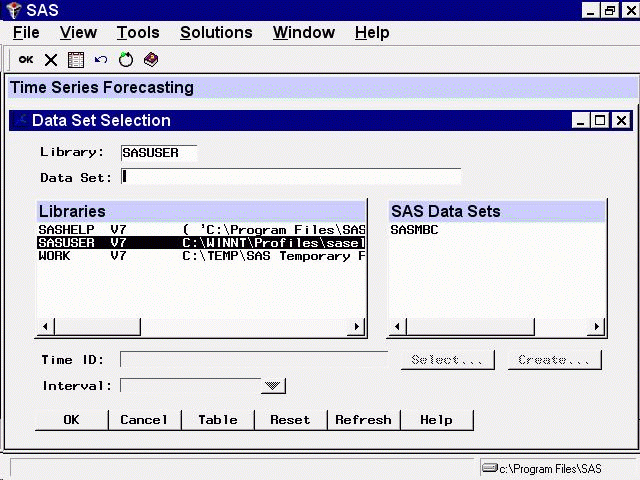The image size is (640, 480).
Task: Click SAS Data Sets right scroll arrow
Action: [596, 327]
